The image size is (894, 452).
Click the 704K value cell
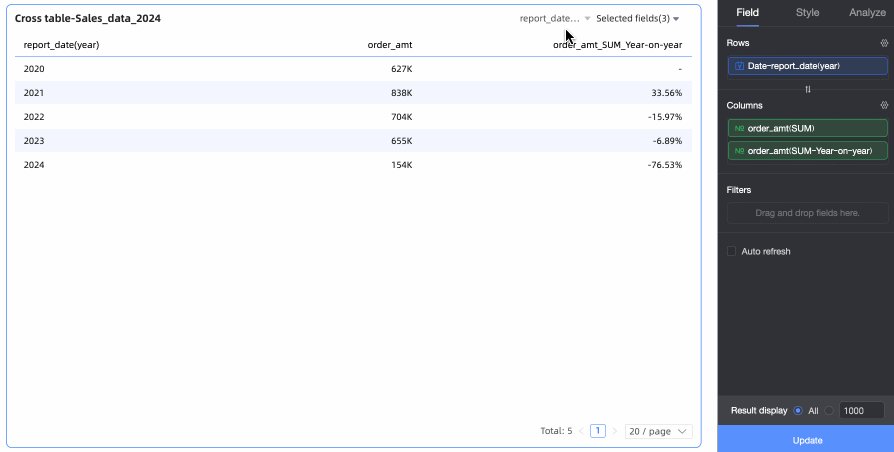[401, 117]
